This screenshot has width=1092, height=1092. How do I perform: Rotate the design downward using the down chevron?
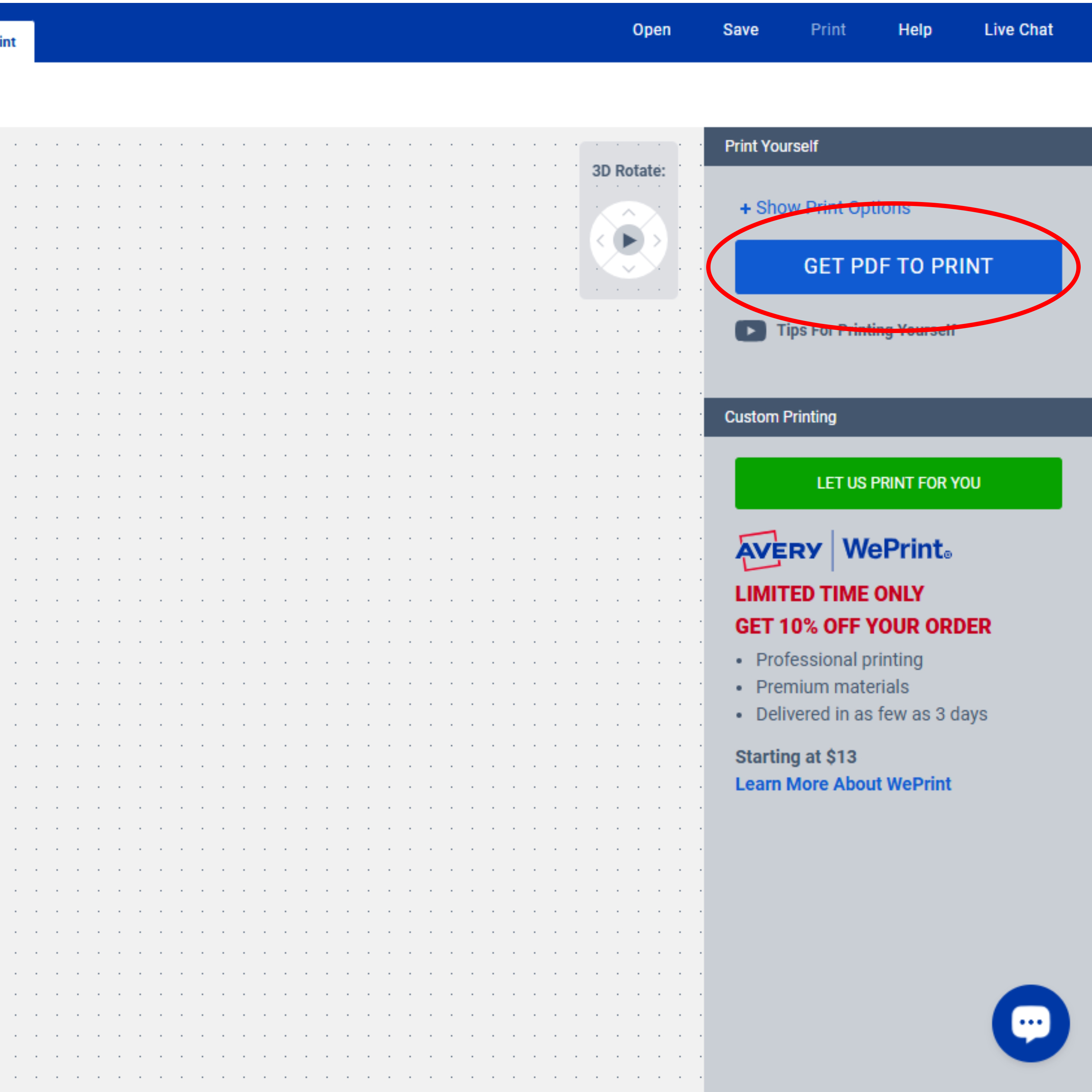tap(629, 268)
